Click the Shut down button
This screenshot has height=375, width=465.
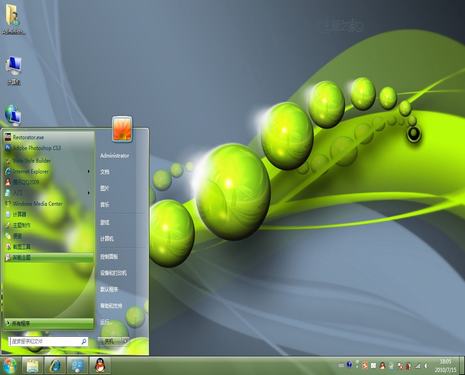(109, 341)
